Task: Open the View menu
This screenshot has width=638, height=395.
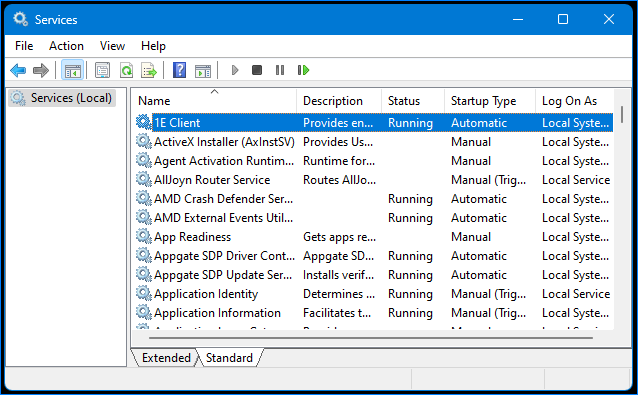Action: point(112,46)
